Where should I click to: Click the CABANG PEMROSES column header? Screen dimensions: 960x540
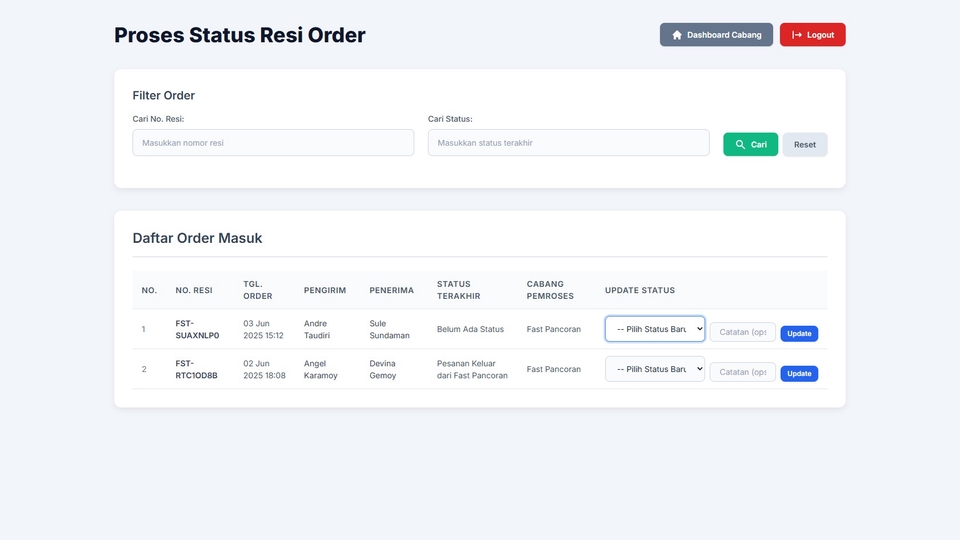(550, 290)
